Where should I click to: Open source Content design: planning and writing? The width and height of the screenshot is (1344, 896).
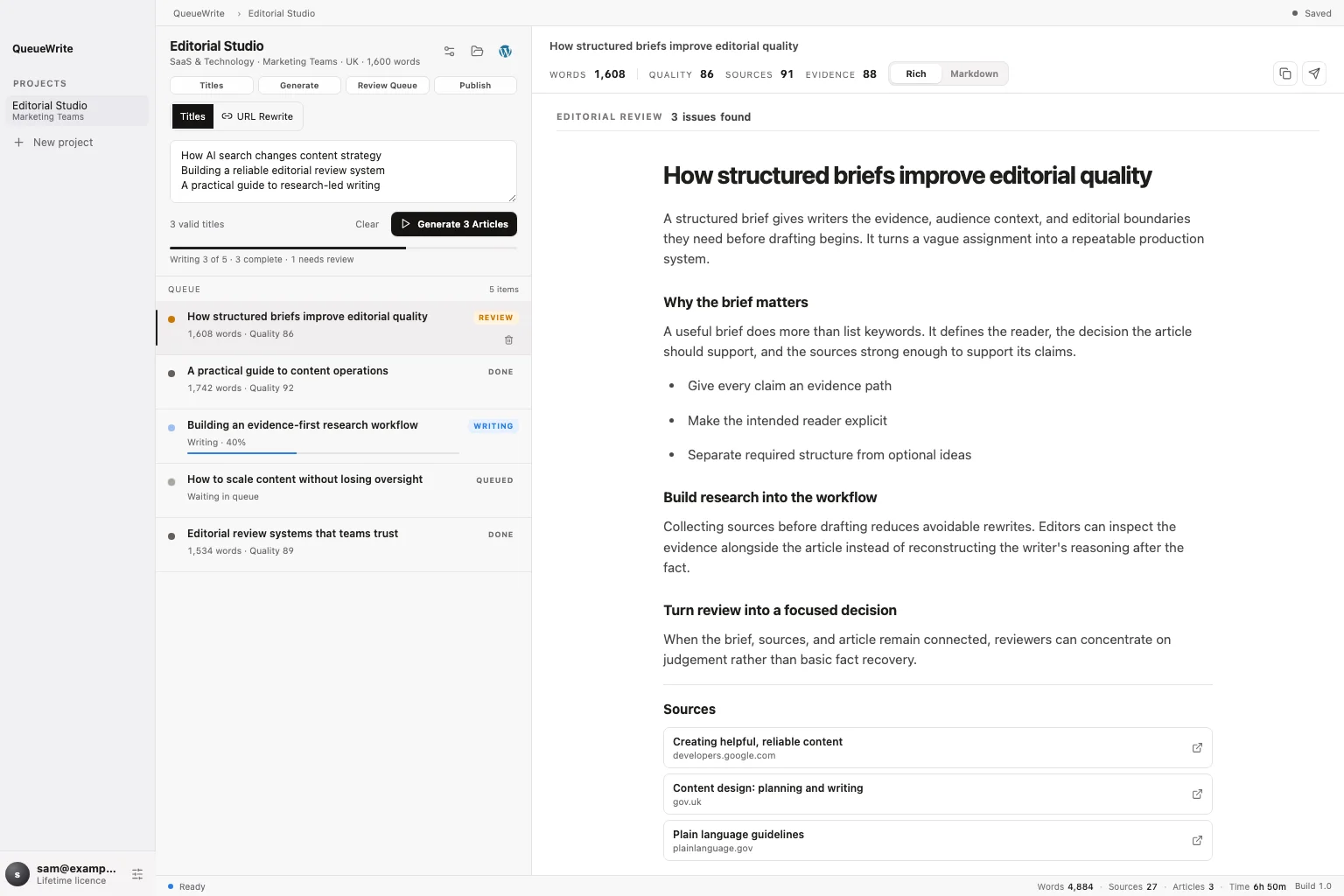click(x=937, y=794)
